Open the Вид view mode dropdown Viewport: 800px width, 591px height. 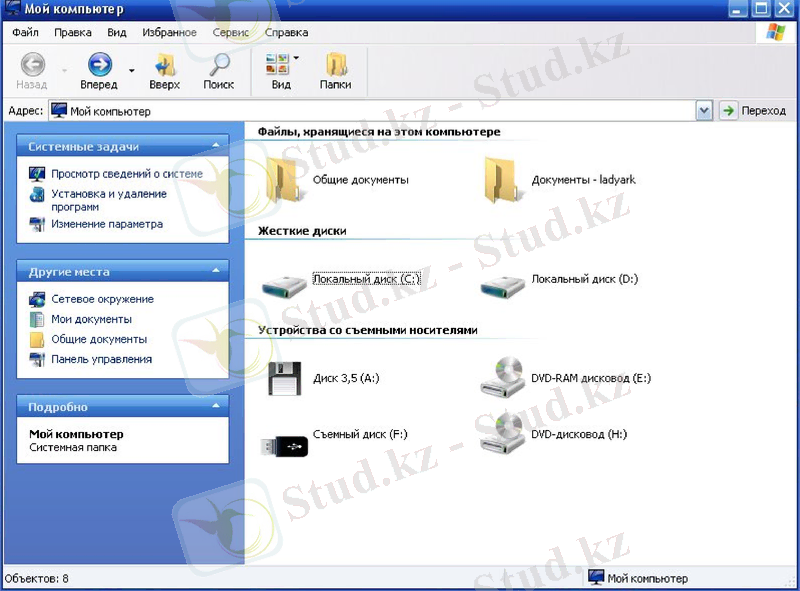click(x=296, y=58)
